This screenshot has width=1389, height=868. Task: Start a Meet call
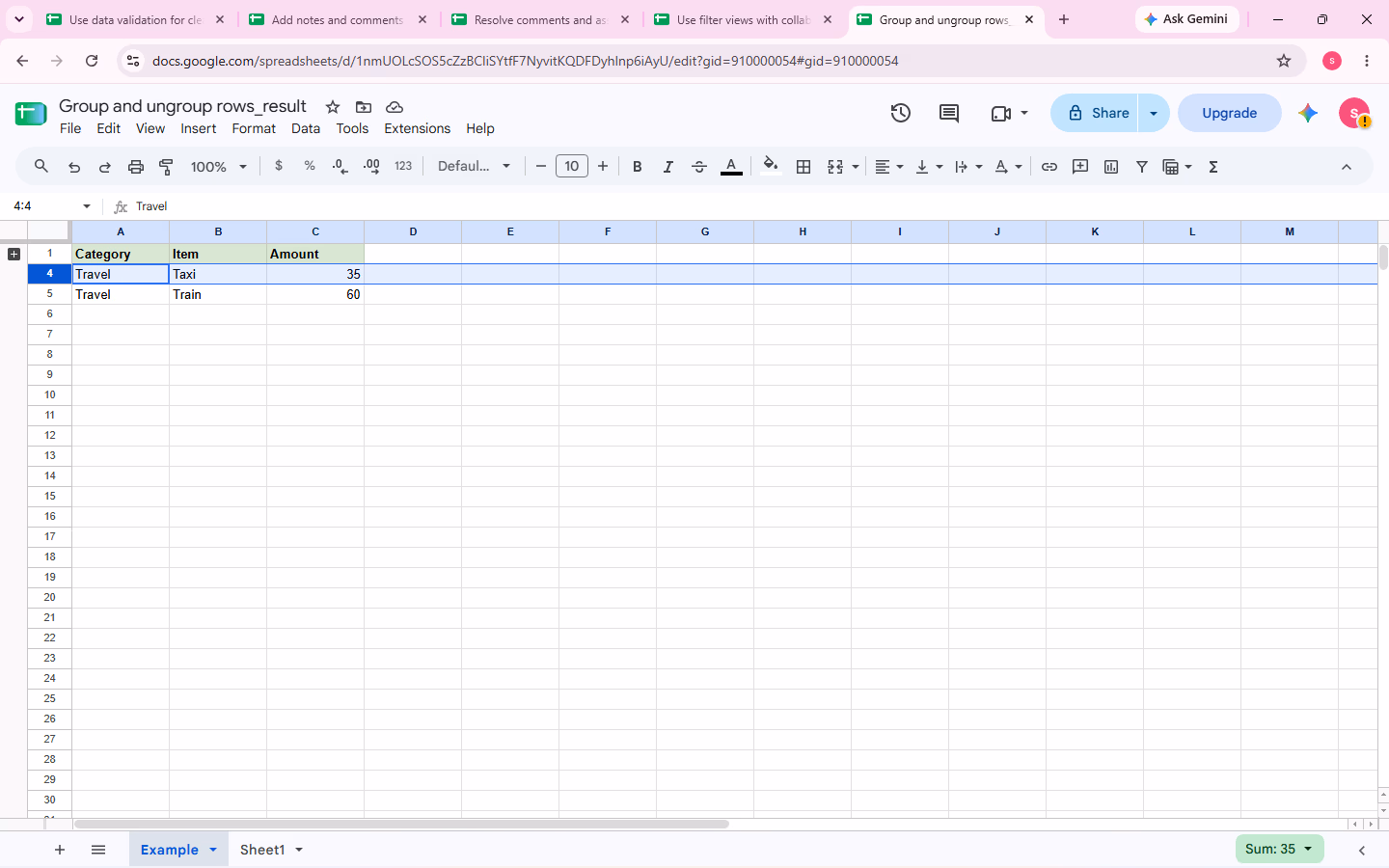pyautogui.click(x=1009, y=113)
